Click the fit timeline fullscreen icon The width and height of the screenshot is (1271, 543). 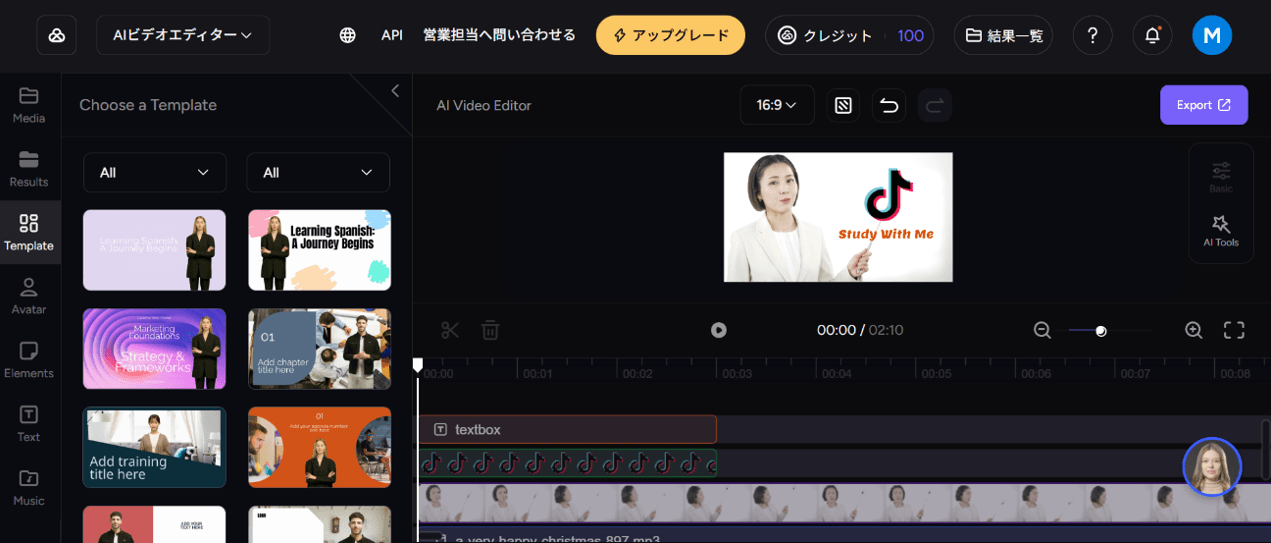[x=1234, y=330]
